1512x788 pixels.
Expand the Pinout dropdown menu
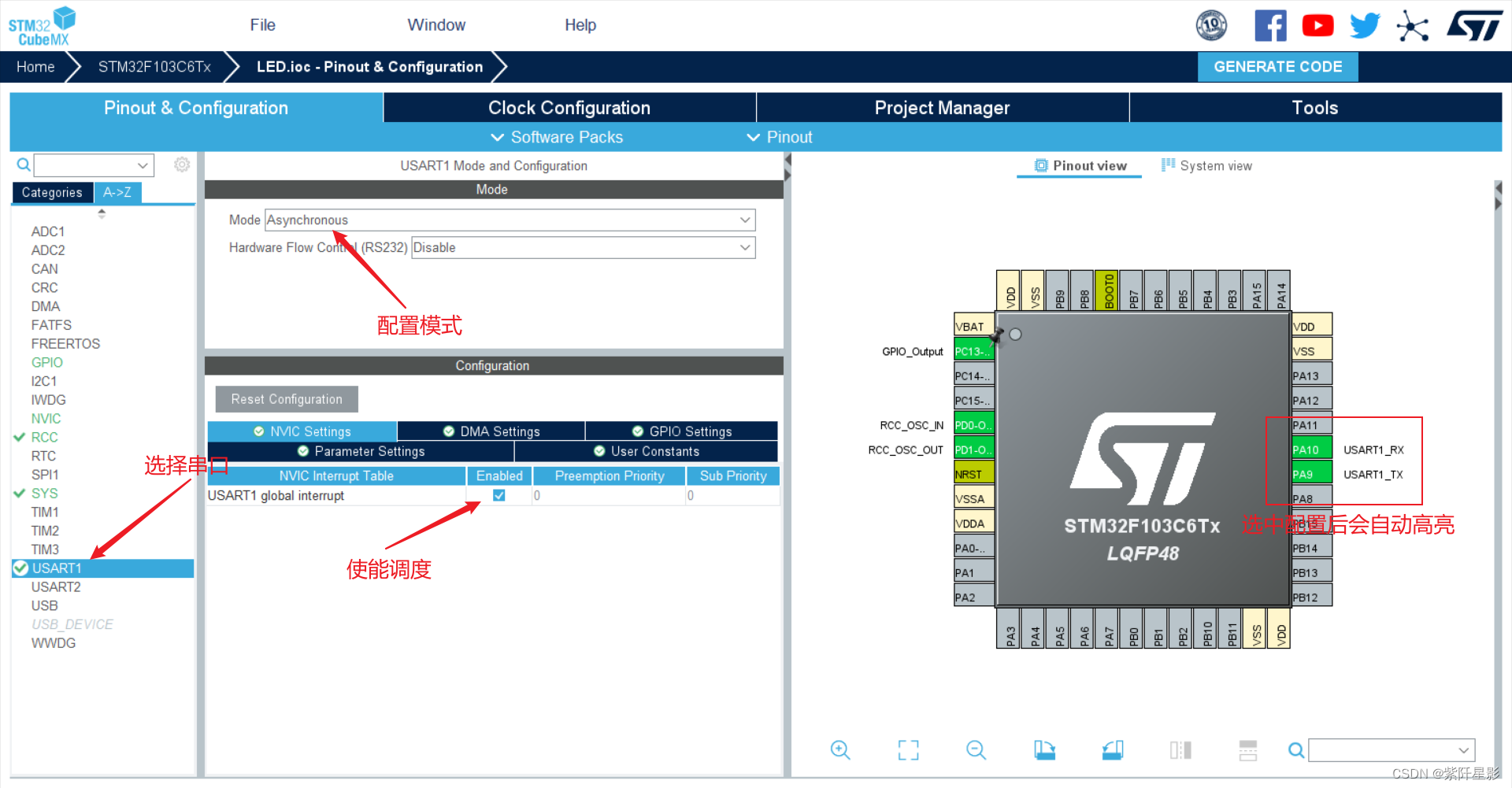click(x=780, y=137)
